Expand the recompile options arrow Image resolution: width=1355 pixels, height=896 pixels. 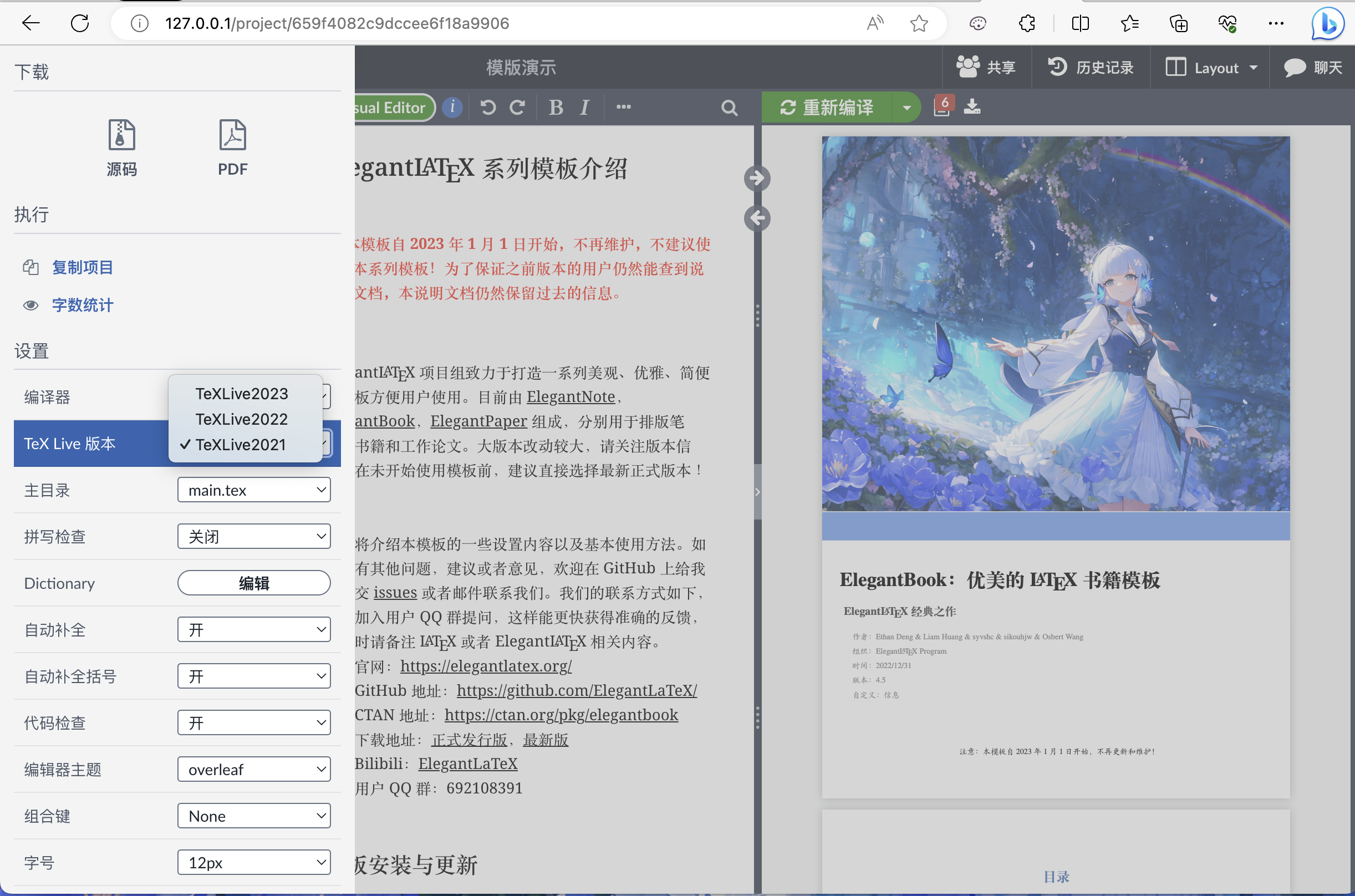[906, 108]
